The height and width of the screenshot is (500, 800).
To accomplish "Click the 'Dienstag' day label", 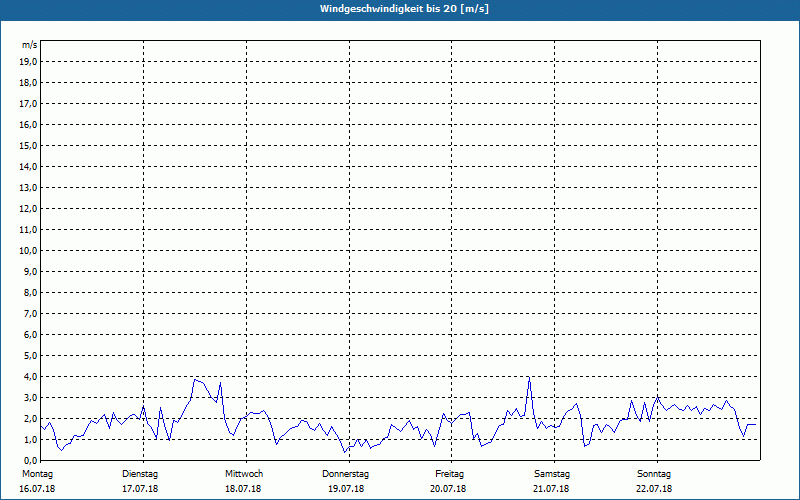I will [x=140, y=474].
